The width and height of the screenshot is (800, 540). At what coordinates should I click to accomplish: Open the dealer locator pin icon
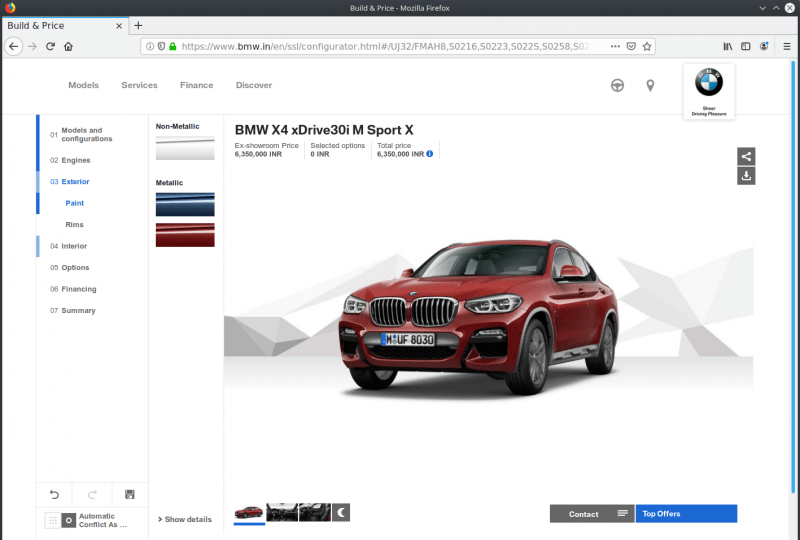[650, 85]
